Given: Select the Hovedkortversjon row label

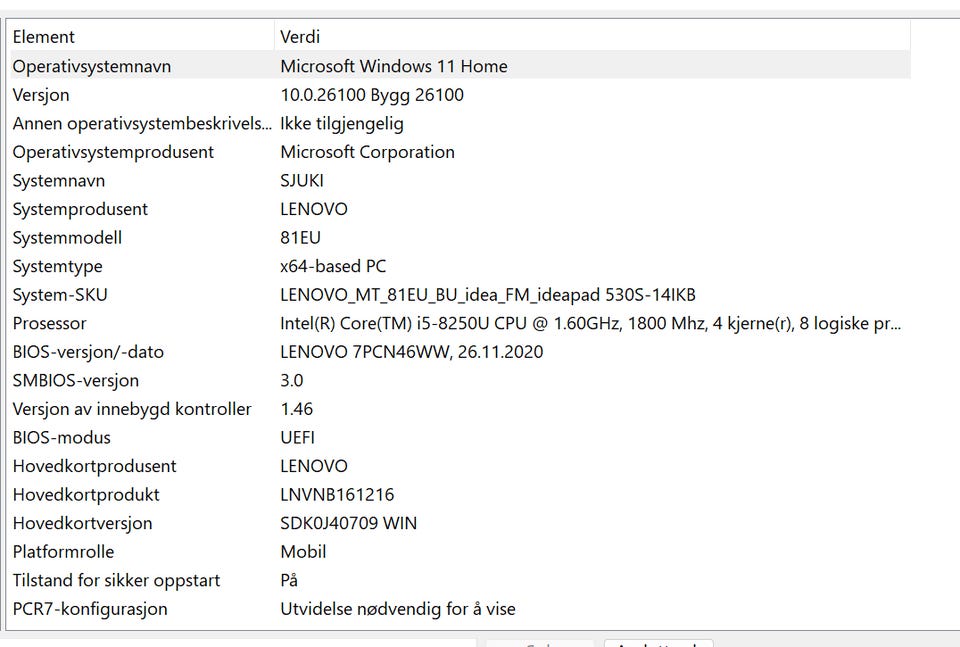Looking at the screenshot, I should tap(83, 523).
